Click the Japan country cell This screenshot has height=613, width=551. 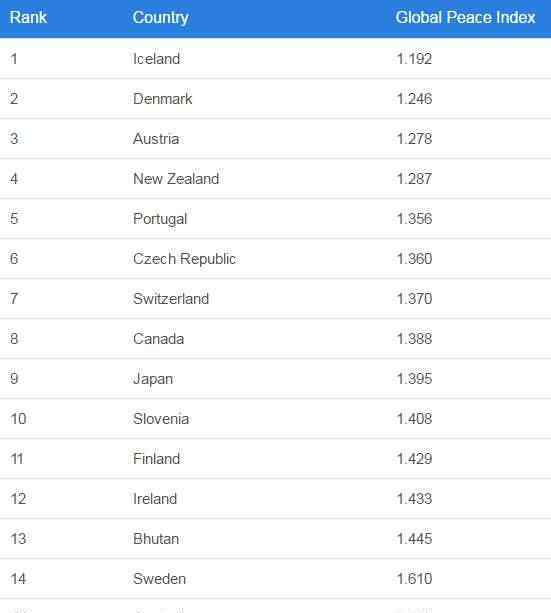(x=153, y=379)
